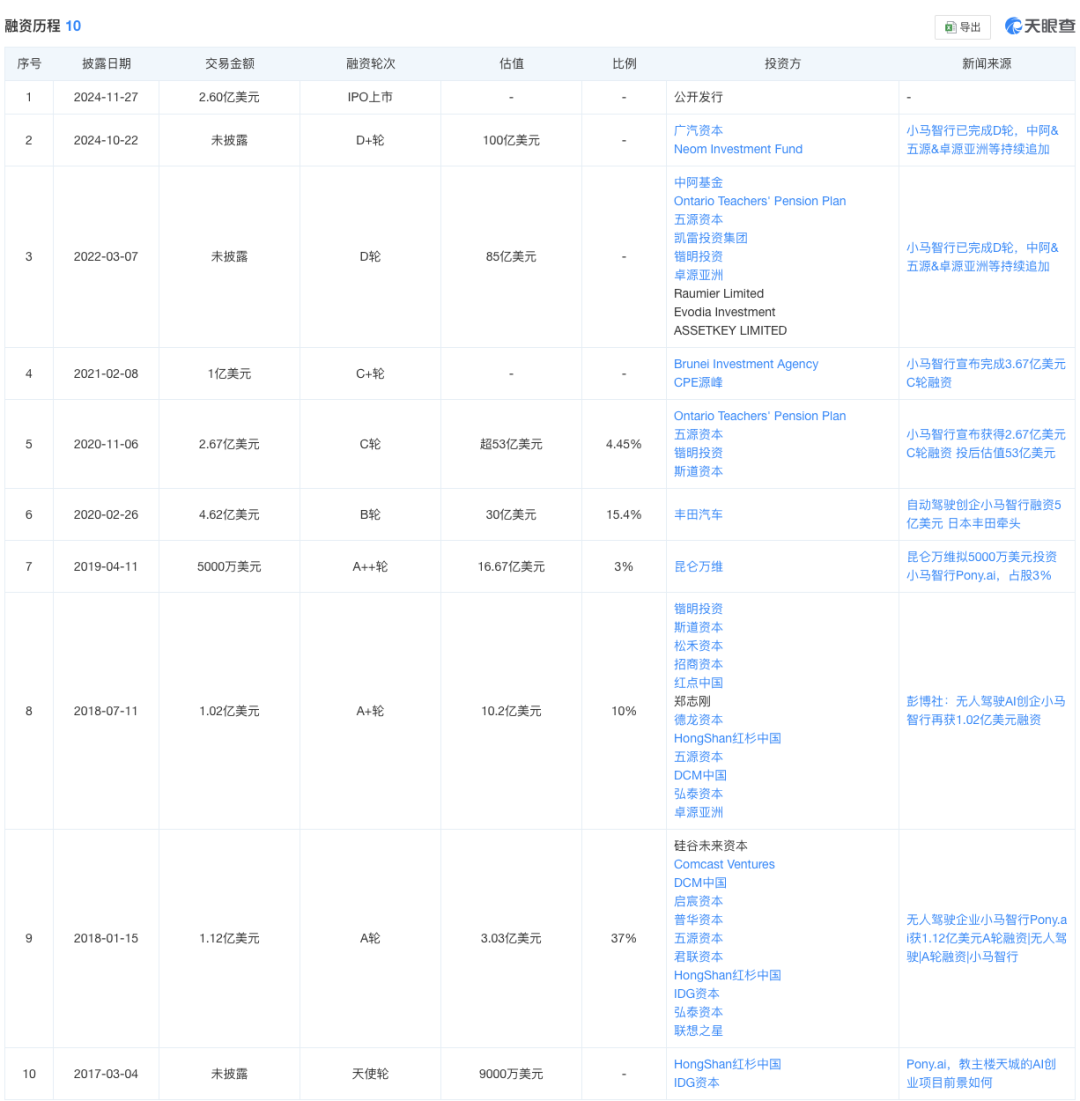The image size is (1080, 1101).
Task: Open 联想之星 investor link
Action: point(698,1031)
